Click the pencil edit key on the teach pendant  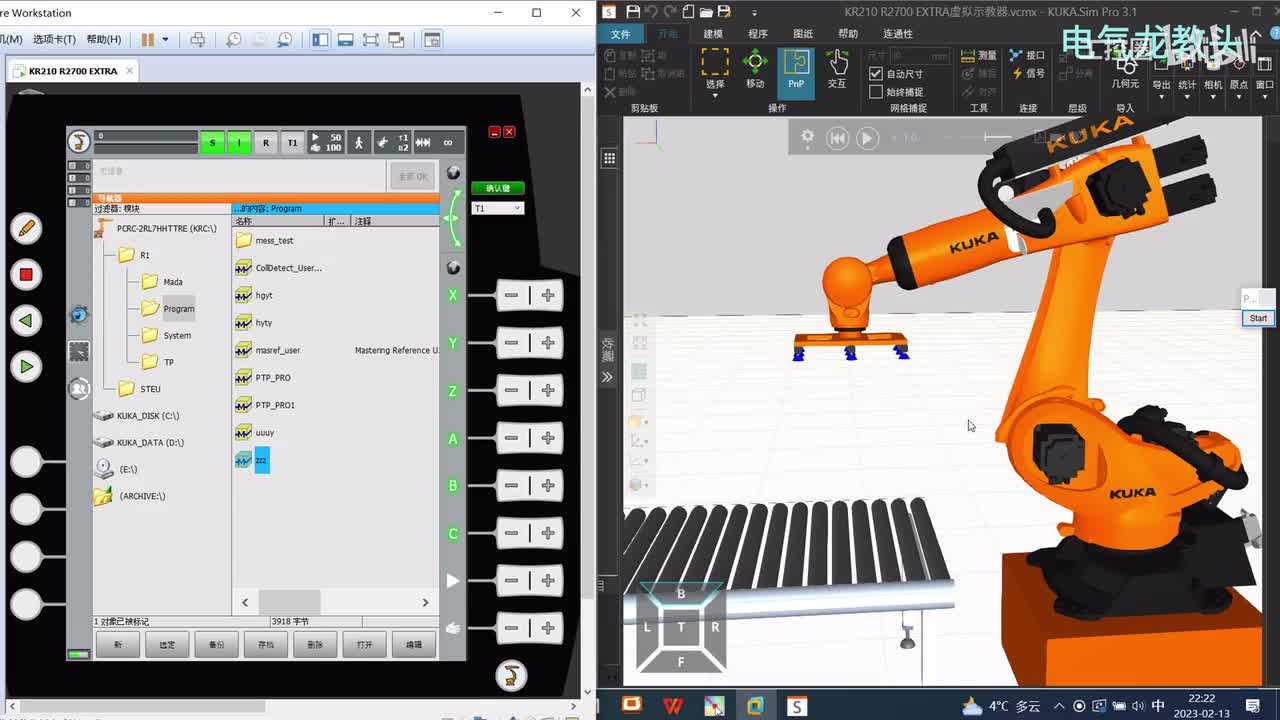click(26, 228)
